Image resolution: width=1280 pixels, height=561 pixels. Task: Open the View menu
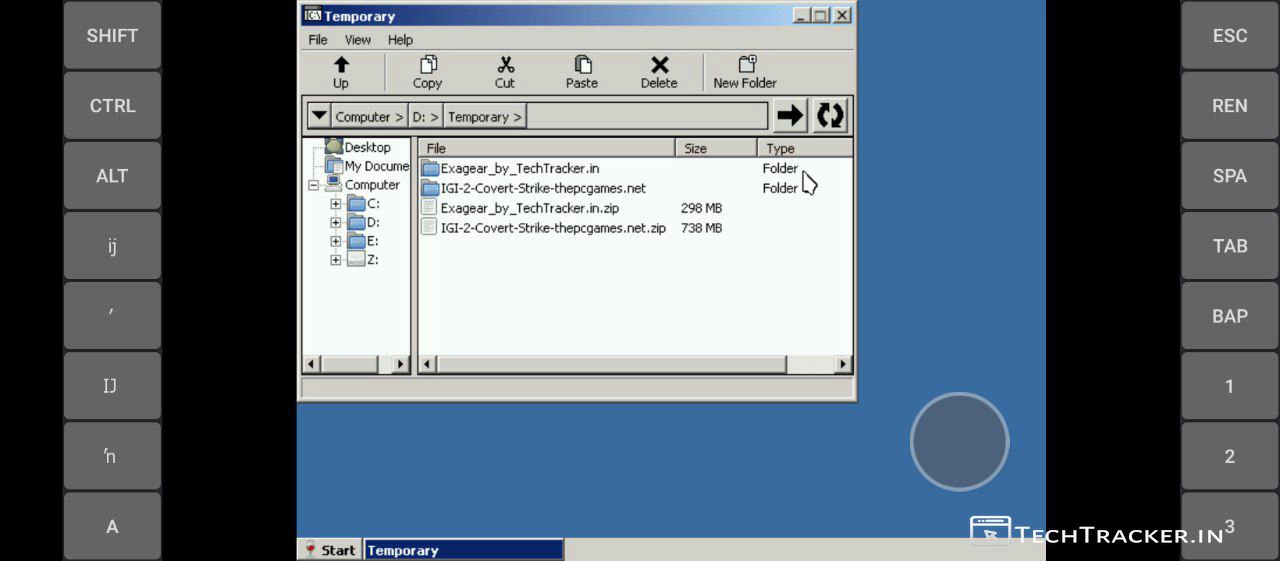point(358,40)
